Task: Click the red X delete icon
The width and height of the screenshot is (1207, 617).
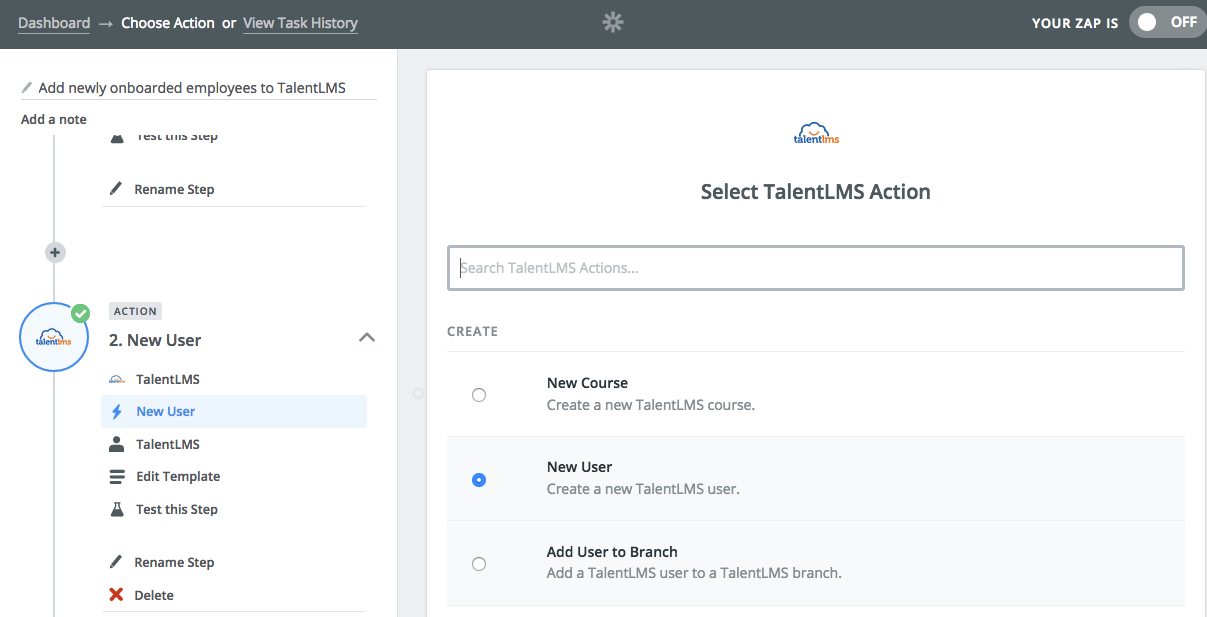Action: click(x=116, y=595)
